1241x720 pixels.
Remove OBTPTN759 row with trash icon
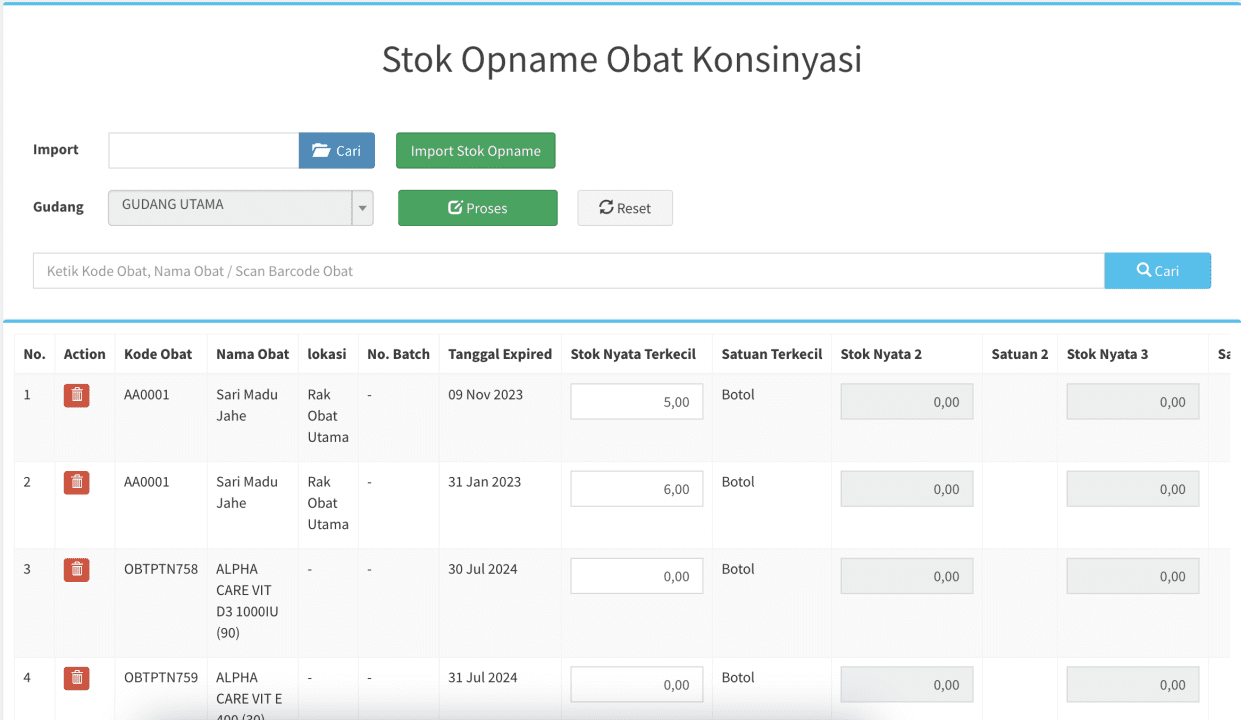tap(77, 678)
